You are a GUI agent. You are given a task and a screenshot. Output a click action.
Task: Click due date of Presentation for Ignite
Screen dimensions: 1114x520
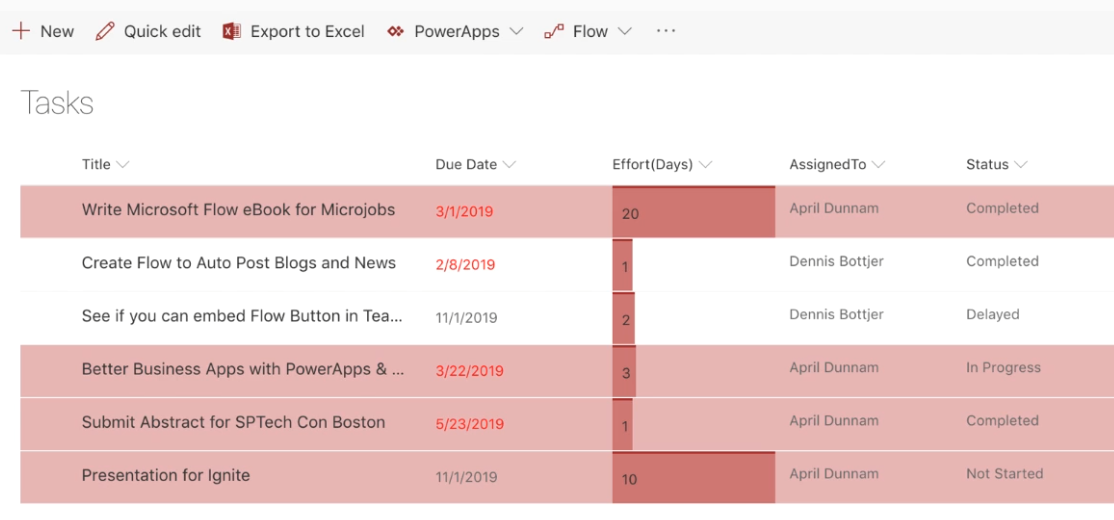(466, 477)
